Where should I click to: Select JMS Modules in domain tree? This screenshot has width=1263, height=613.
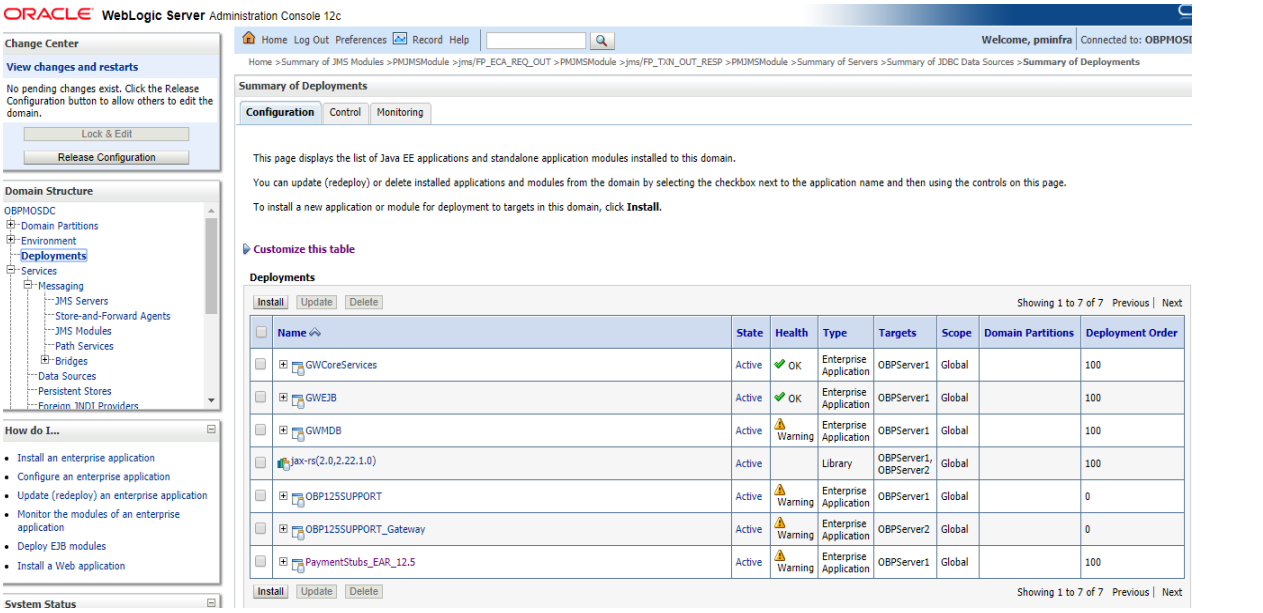pyautogui.click(x=83, y=331)
